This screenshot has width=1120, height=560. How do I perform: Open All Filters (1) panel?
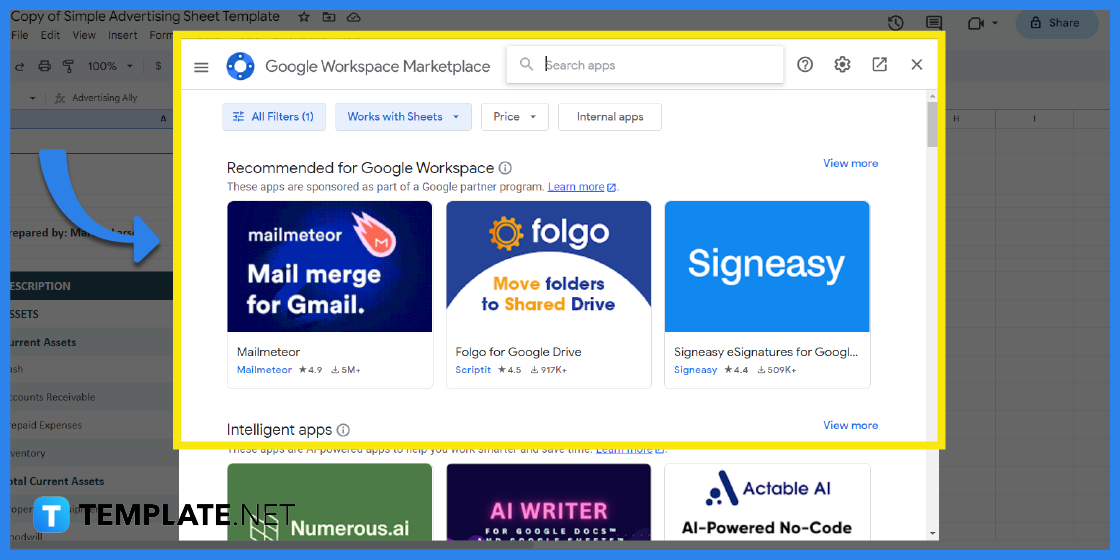coord(274,117)
